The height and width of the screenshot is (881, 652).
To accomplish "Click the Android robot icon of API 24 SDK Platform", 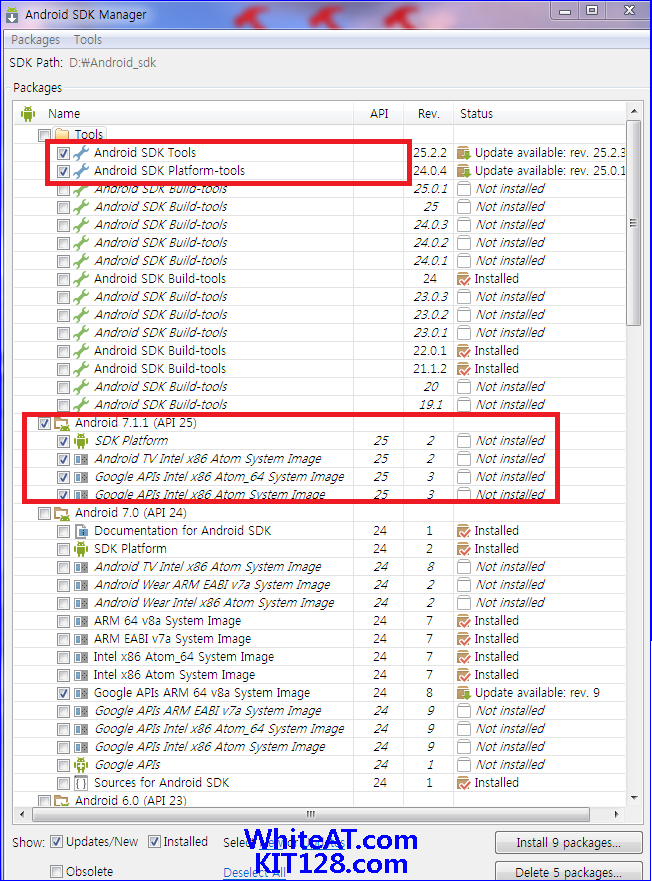I will click(x=82, y=549).
